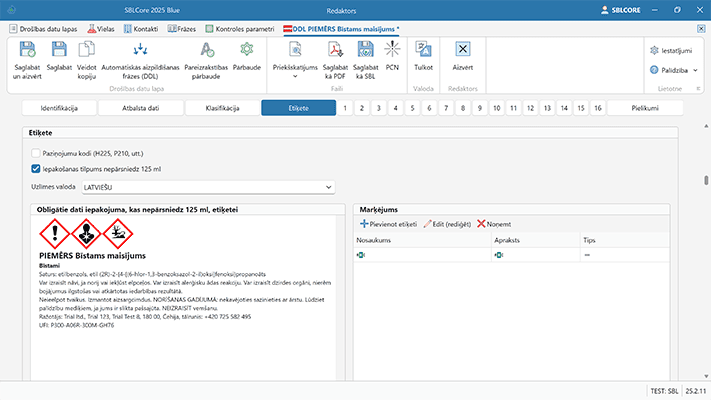Uncheck Iepakošanas tilpums nepārsniedz 125 ml
Viewport: 711px width, 400px height.
tap(36, 169)
